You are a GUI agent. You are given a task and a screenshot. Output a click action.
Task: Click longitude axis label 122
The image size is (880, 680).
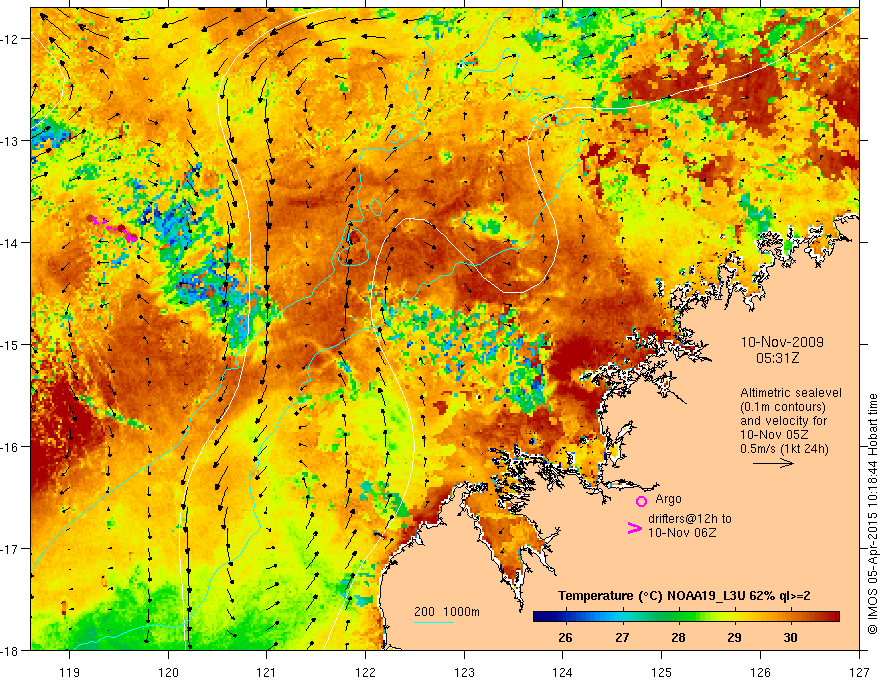[x=365, y=672]
